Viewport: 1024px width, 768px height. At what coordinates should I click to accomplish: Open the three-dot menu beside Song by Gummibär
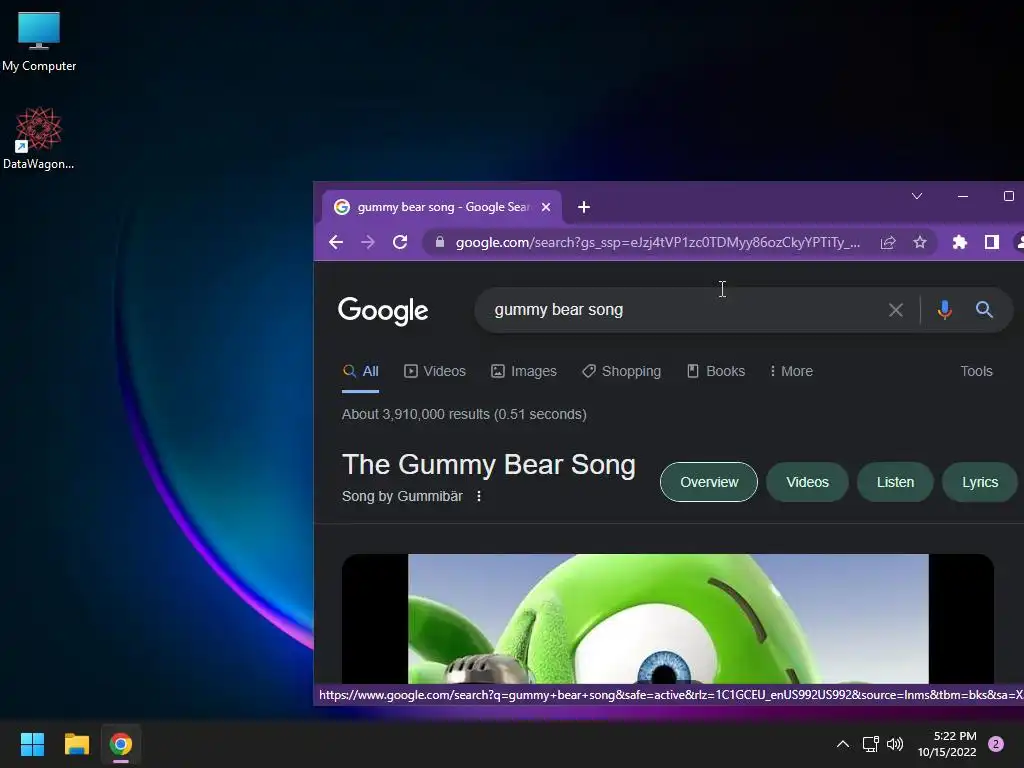click(x=479, y=496)
